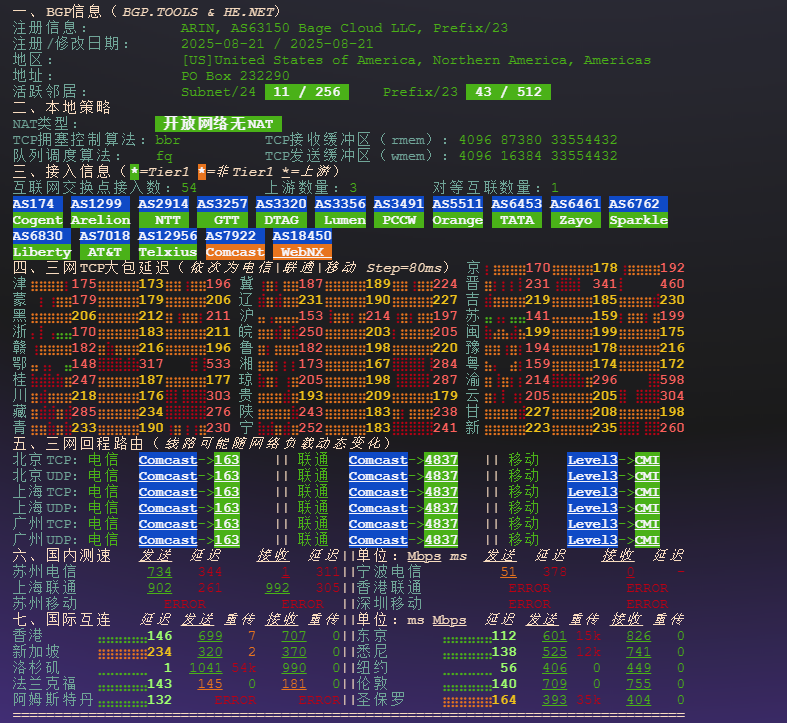Click the PCCW label
Screen dimensions: 787x723
click(399, 220)
